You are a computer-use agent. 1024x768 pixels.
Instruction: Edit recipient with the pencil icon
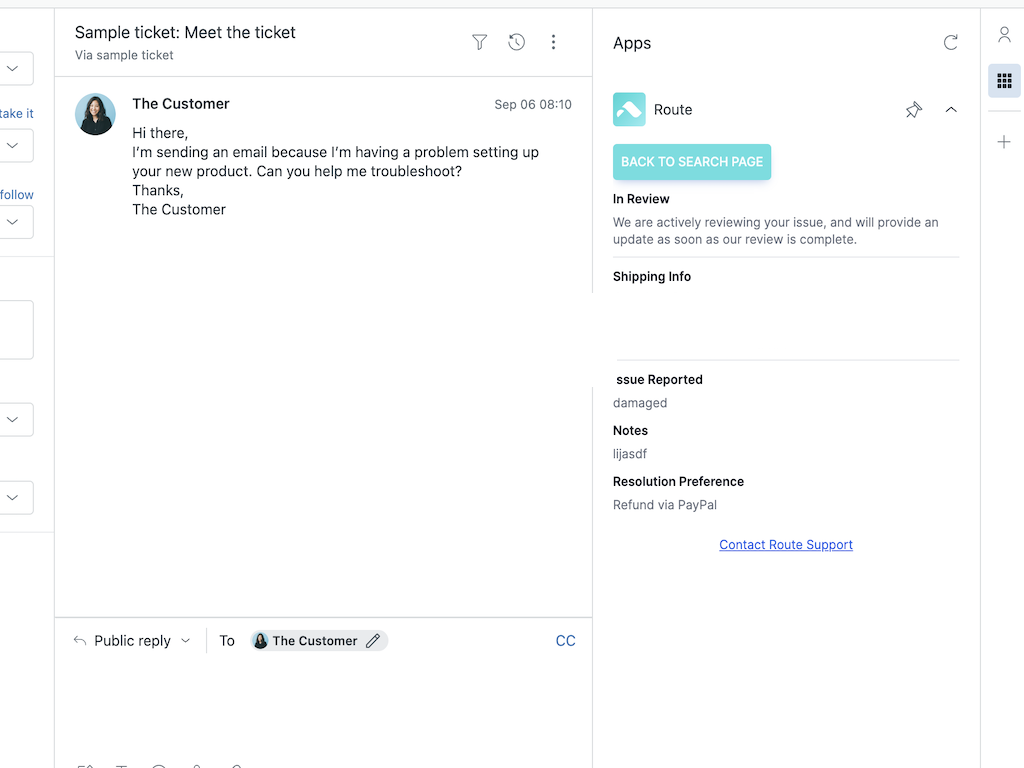[x=373, y=641]
